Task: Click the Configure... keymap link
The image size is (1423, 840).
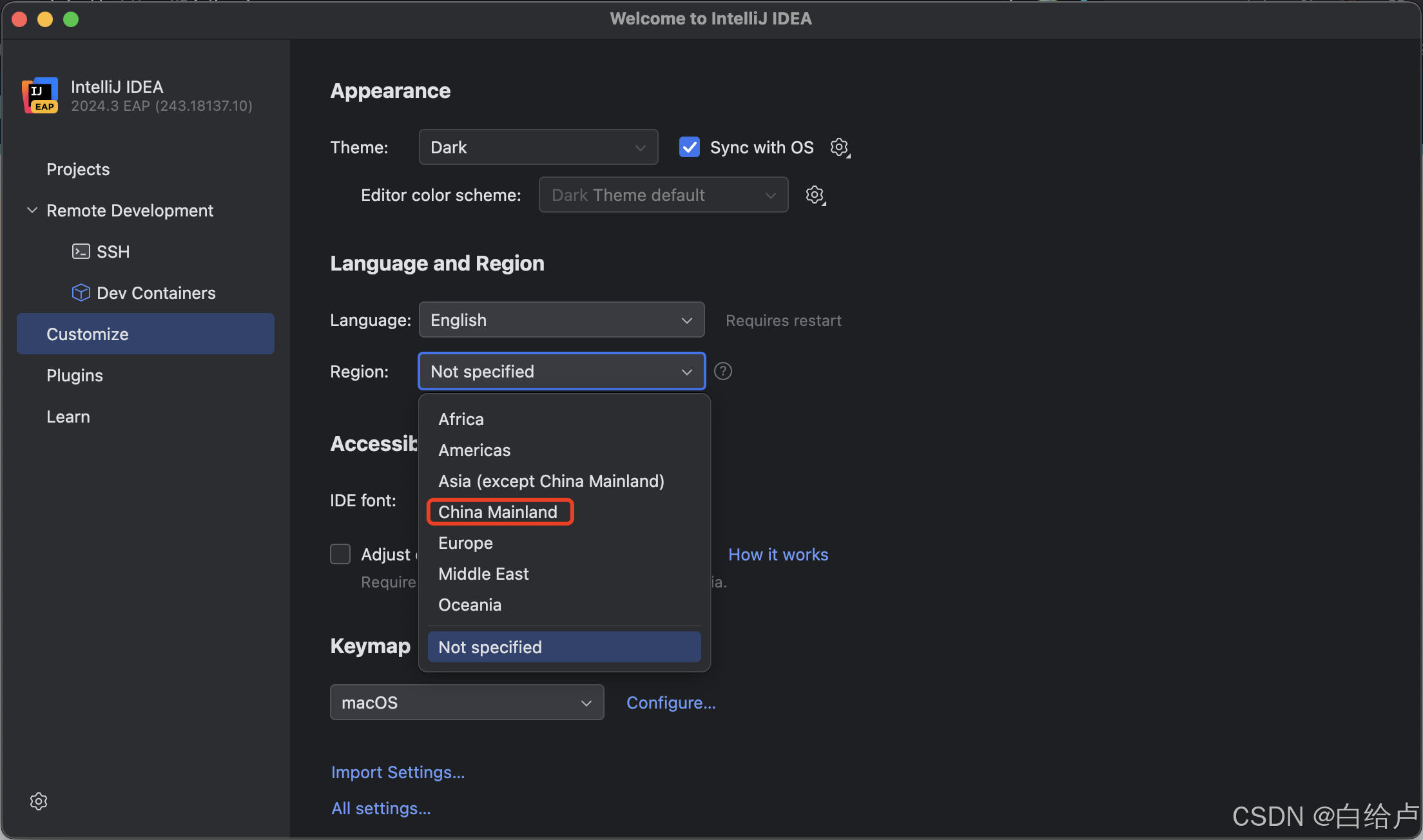Action: tap(671, 703)
